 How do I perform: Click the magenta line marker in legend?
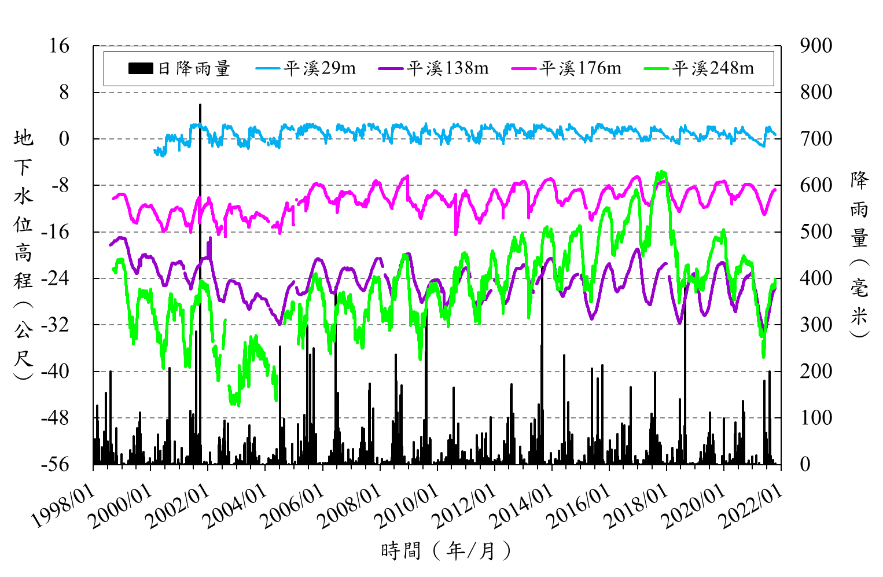[x=524, y=69]
